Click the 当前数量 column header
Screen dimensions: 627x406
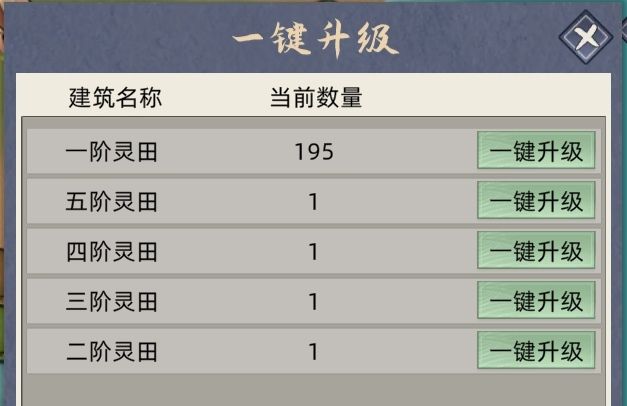316,98
